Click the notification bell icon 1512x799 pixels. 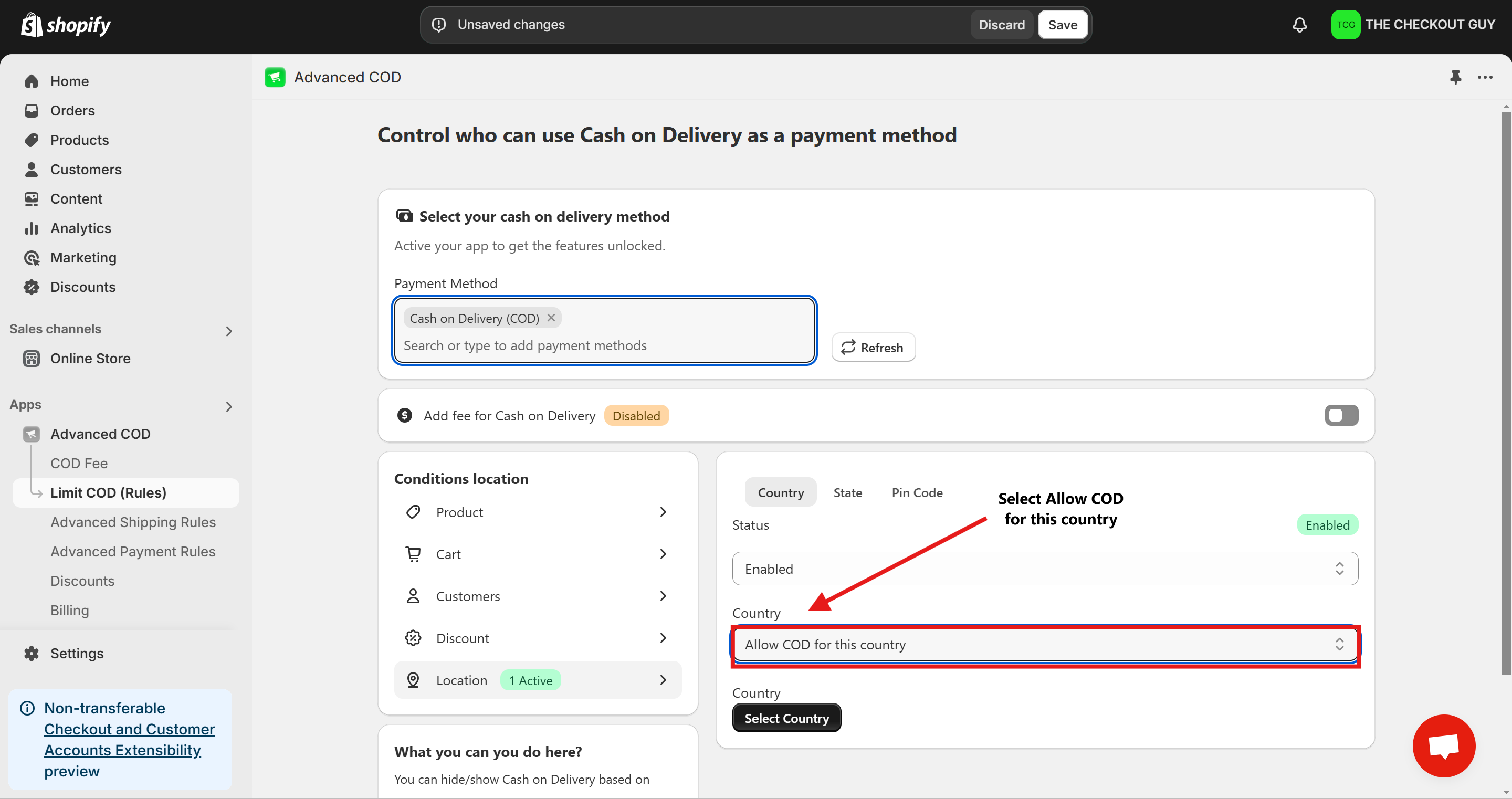coord(1299,25)
